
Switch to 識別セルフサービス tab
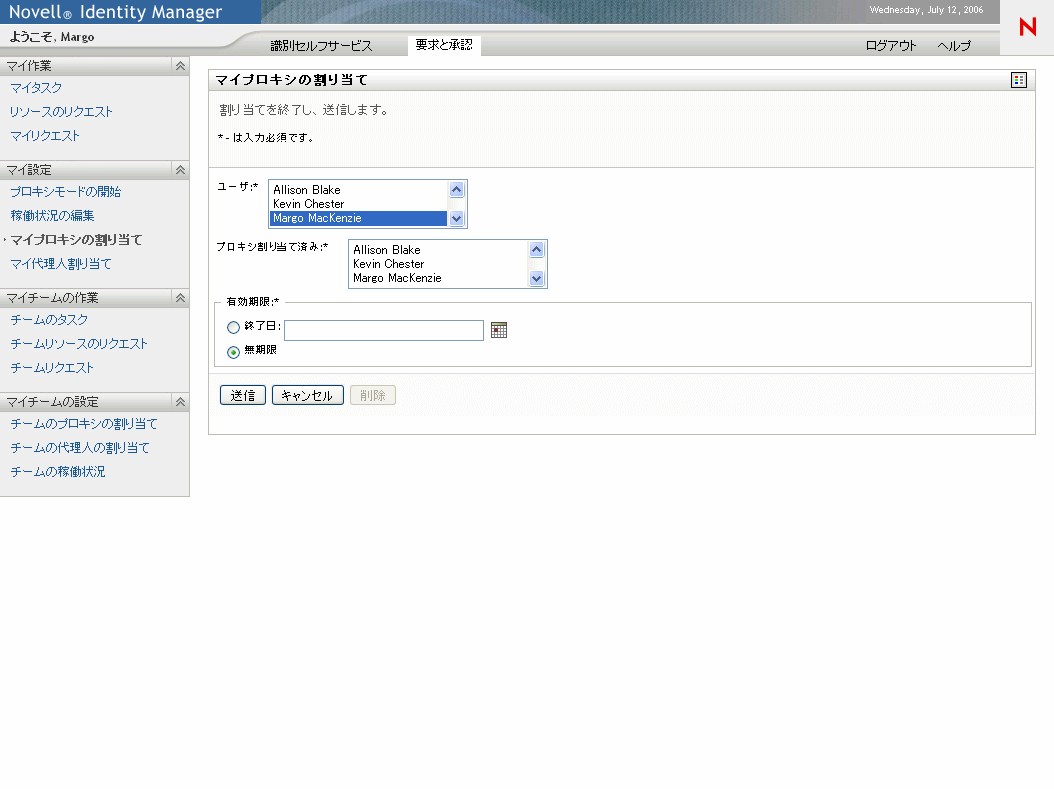pyautogui.click(x=321, y=46)
